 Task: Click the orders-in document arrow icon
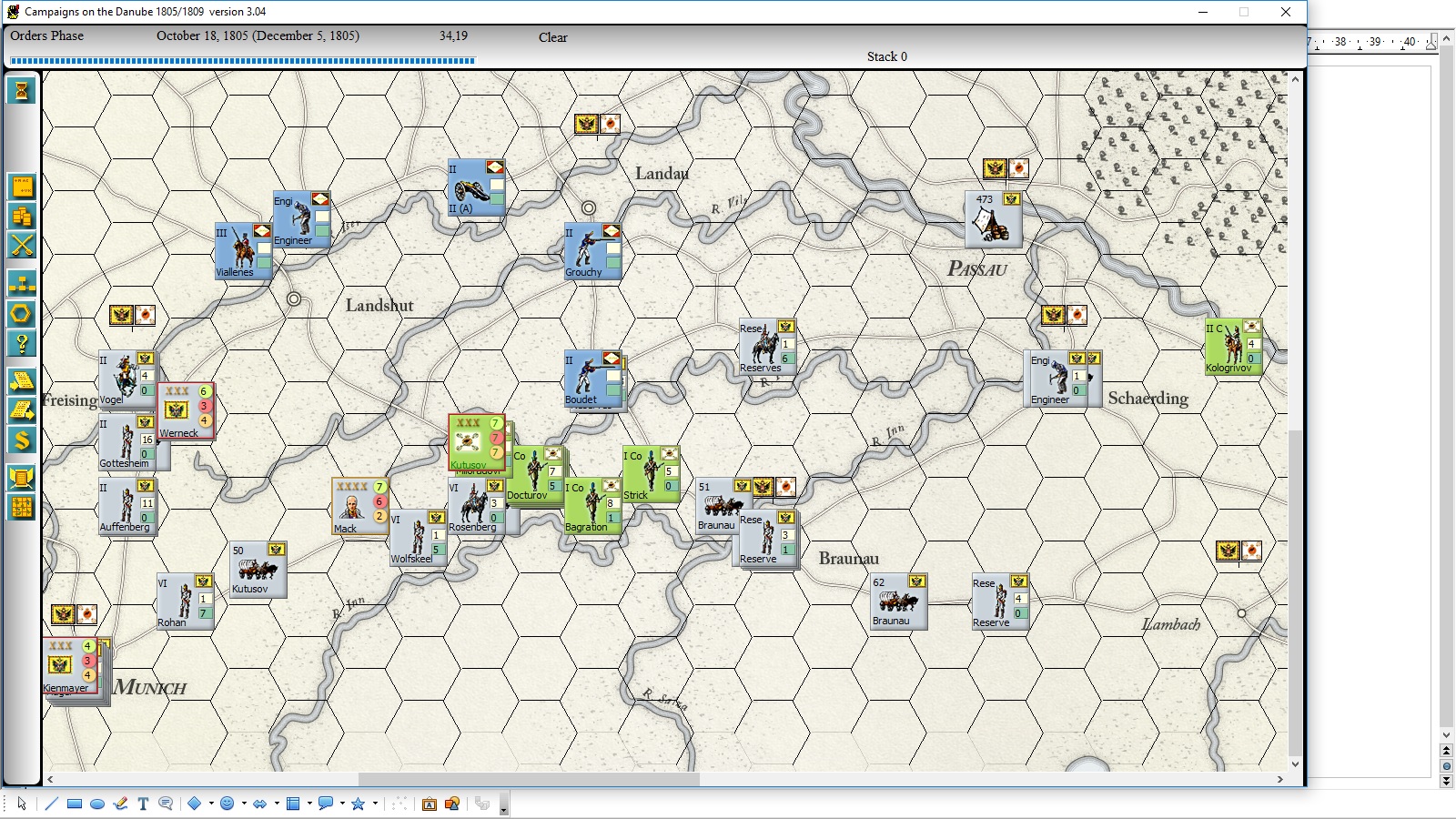22,380
